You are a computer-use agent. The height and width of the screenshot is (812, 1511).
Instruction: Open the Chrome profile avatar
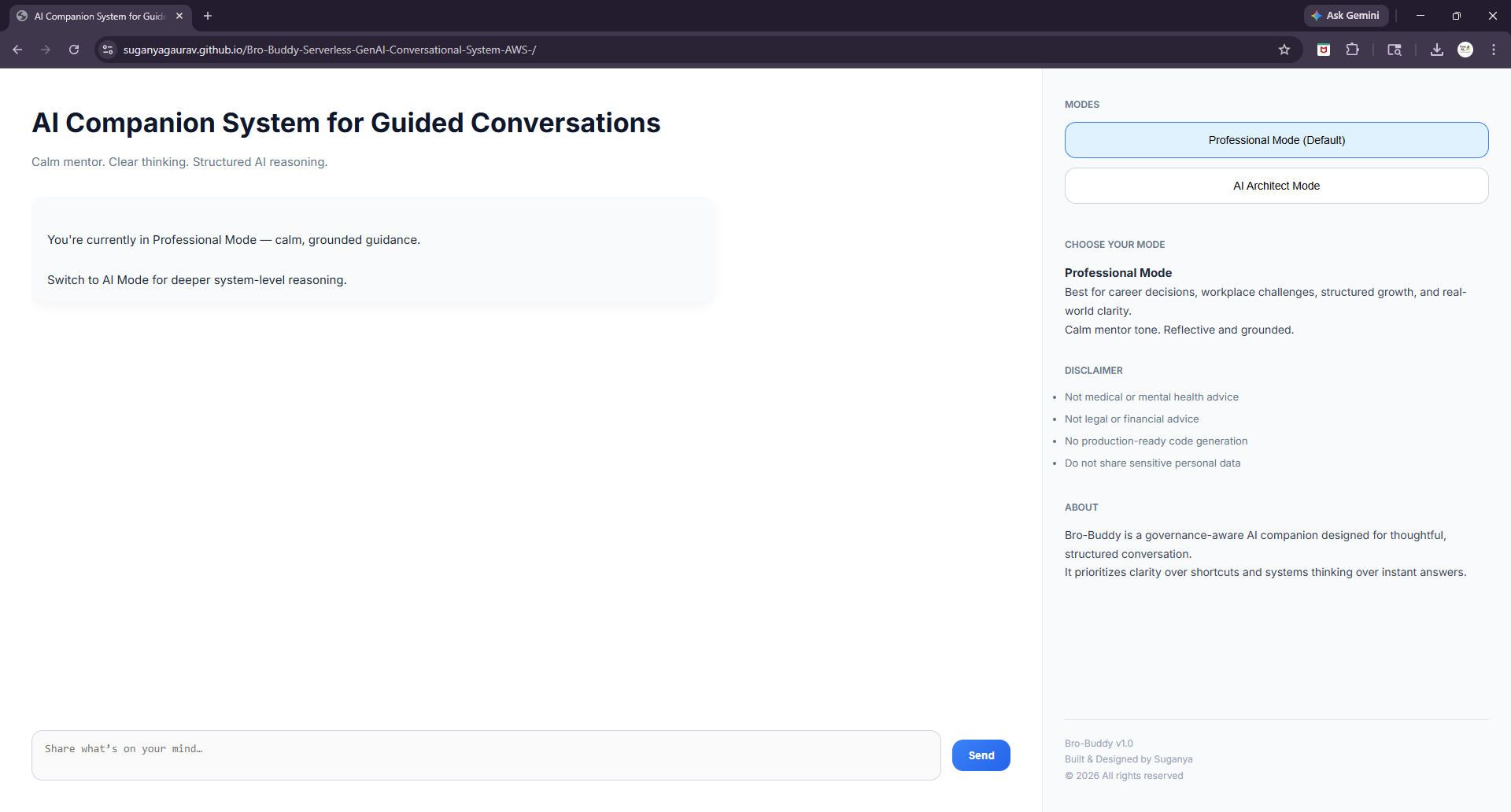(1465, 50)
